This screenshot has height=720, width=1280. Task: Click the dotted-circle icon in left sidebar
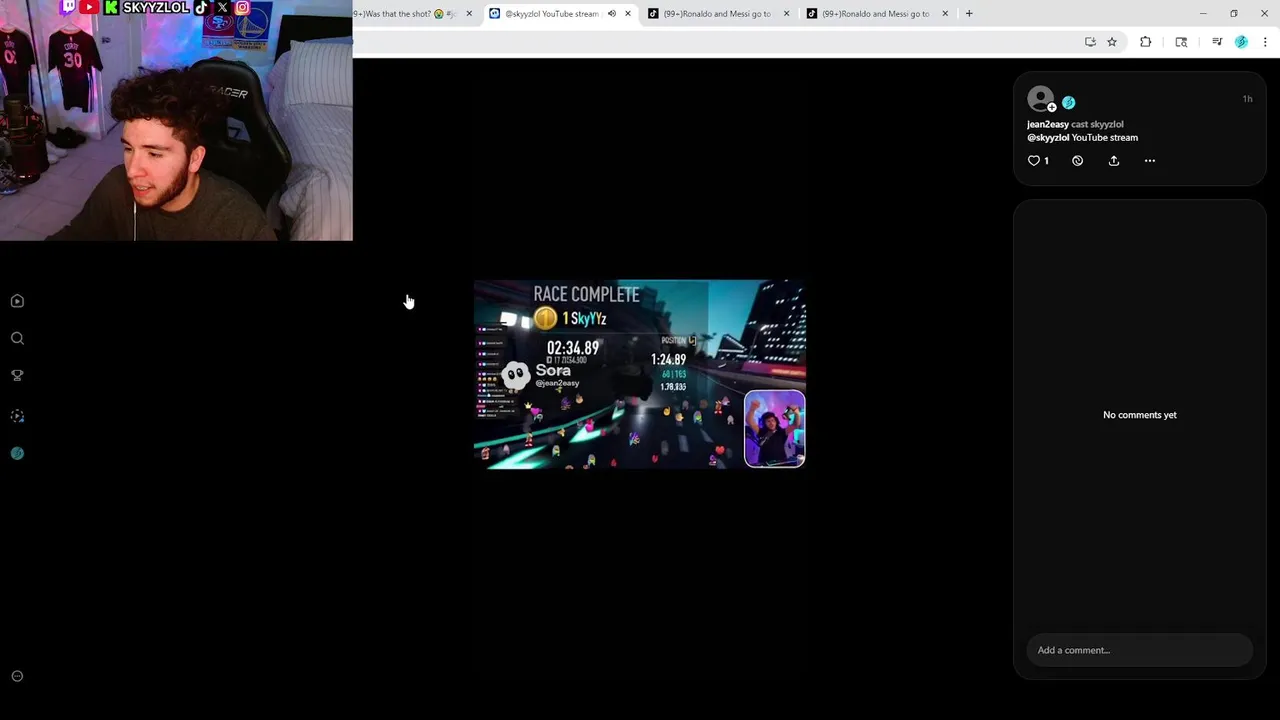coord(17,416)
